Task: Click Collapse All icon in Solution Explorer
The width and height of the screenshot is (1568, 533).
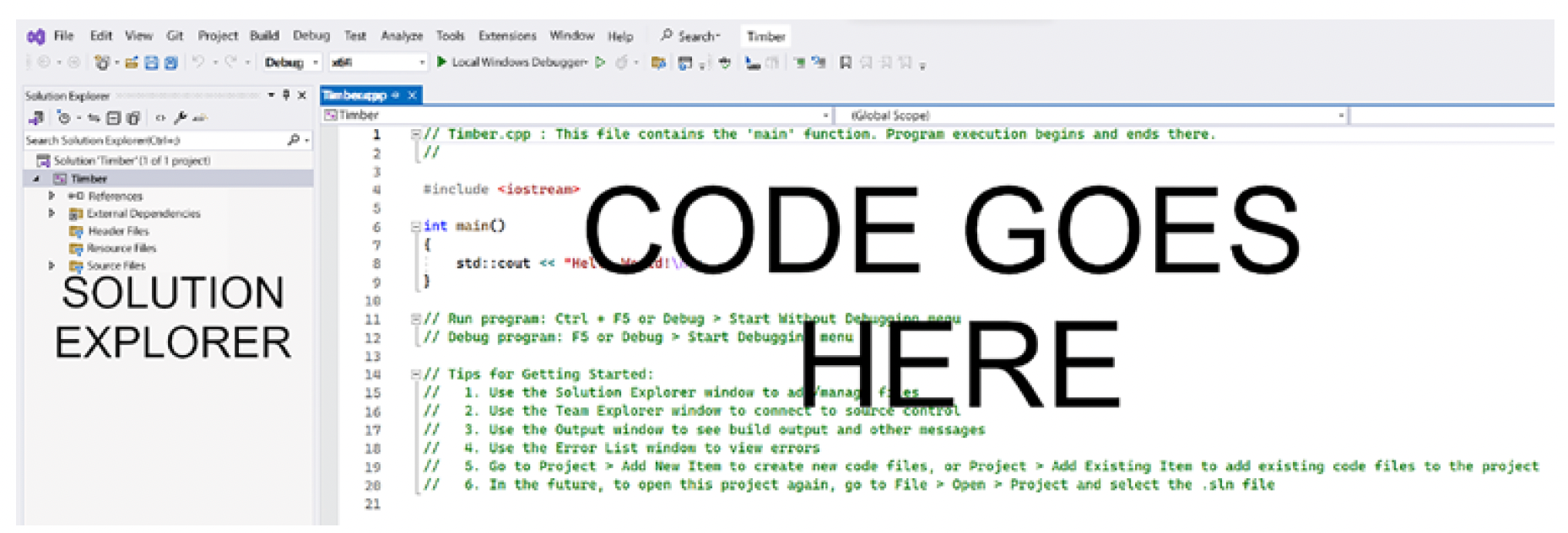Action: 114,118
